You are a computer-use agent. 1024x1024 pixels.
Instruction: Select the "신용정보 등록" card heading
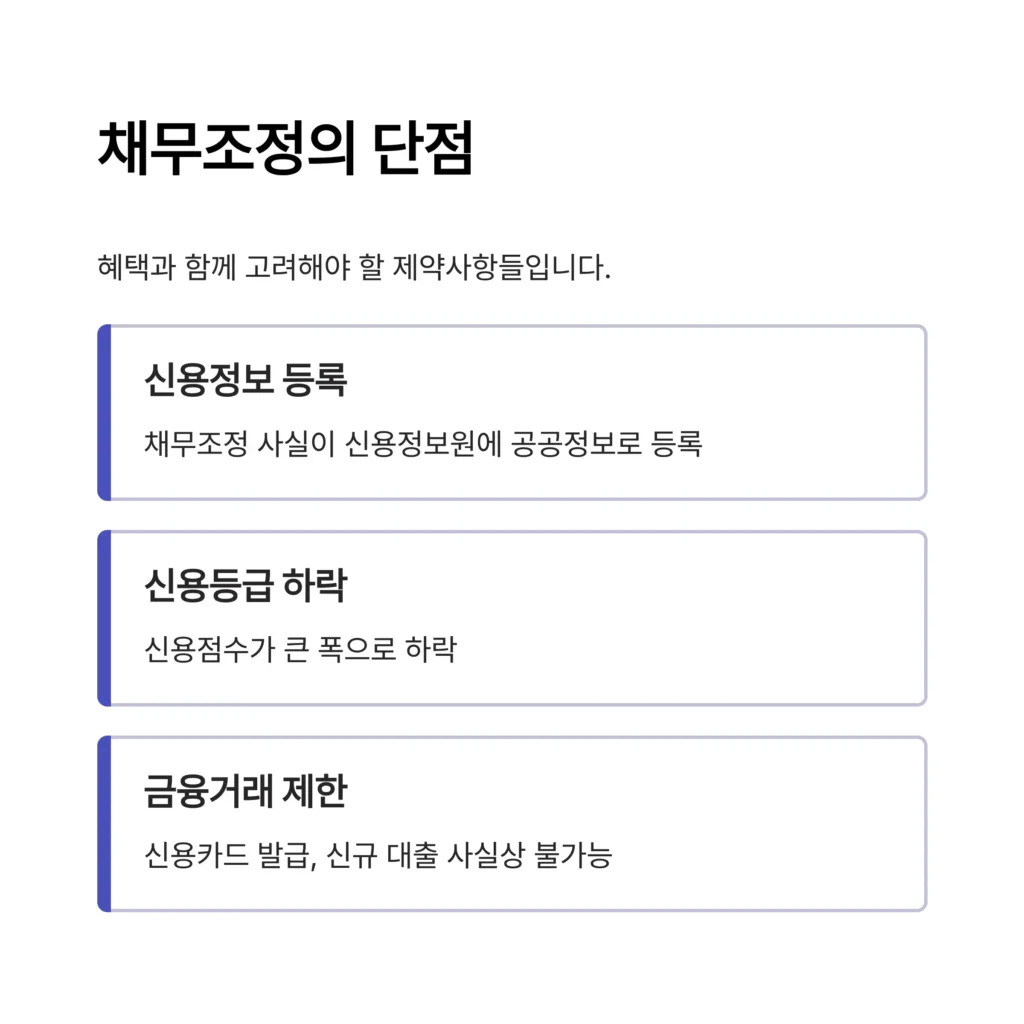pyautogui.click(x=245, y=379)
